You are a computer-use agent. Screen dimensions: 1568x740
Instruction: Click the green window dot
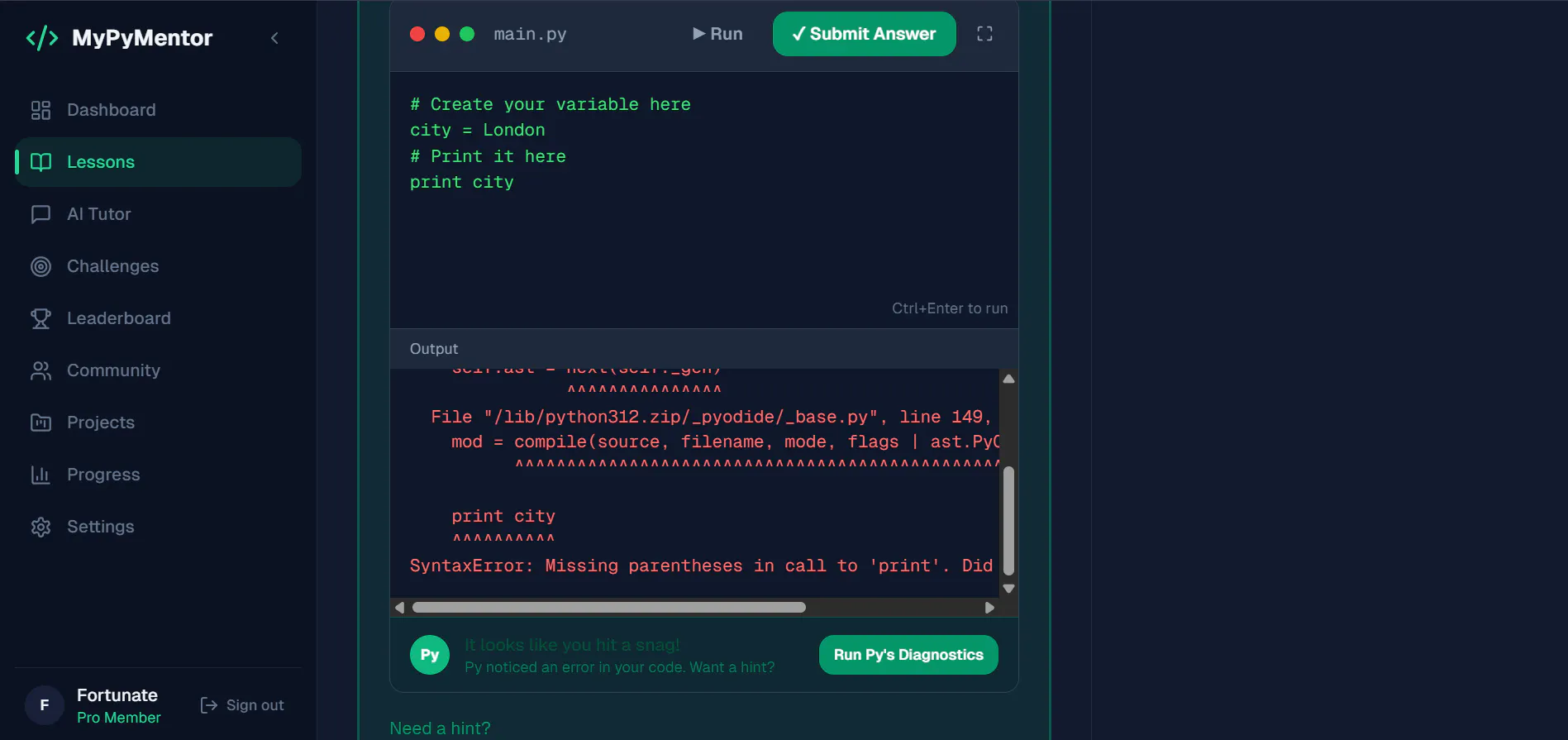coord(467,34)
